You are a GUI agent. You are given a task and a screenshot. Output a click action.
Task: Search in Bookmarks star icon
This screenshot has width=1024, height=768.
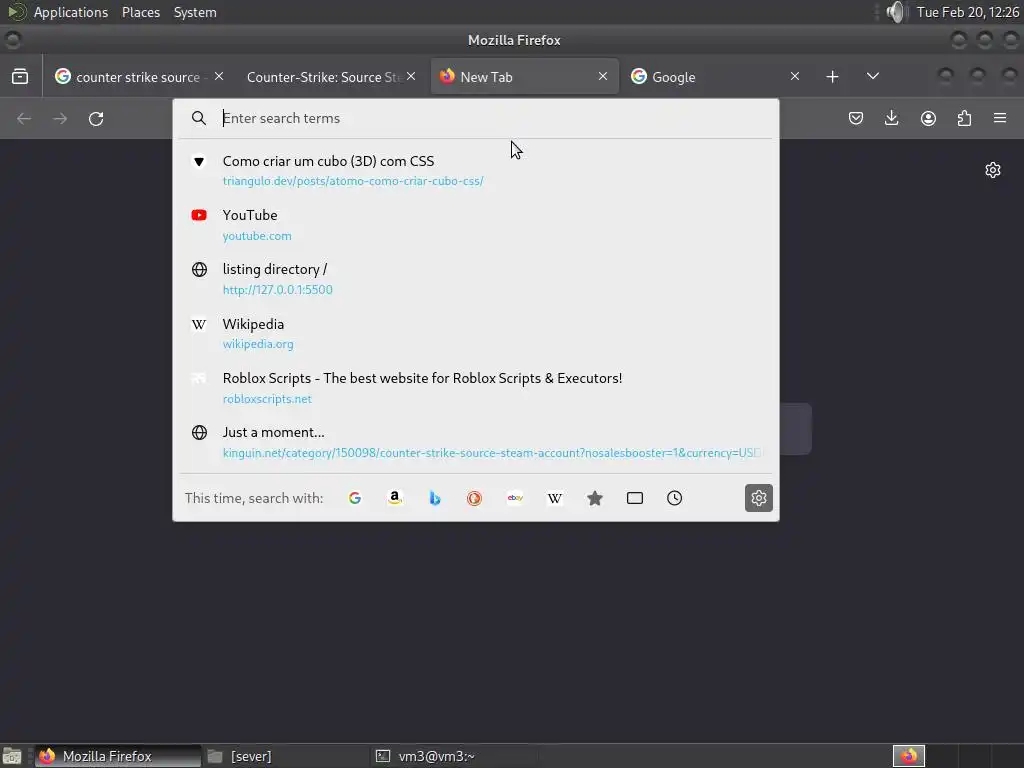595,498
